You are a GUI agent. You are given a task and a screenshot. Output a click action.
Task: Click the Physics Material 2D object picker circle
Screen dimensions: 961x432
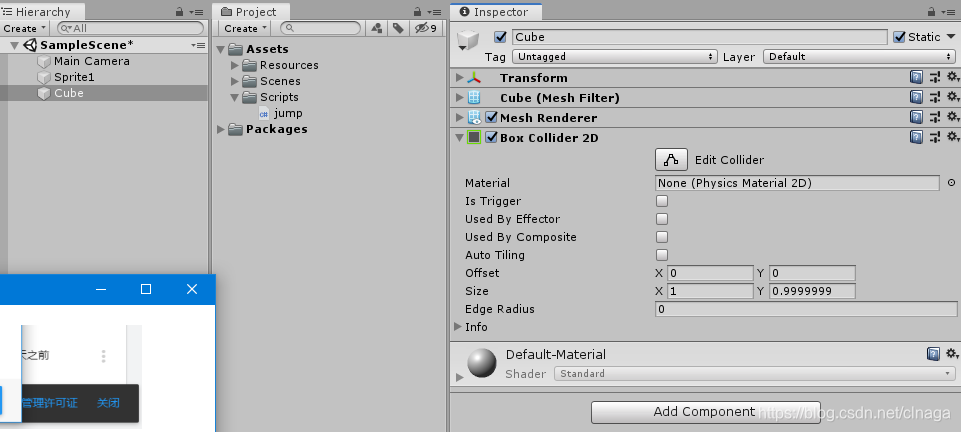point(951,183)
